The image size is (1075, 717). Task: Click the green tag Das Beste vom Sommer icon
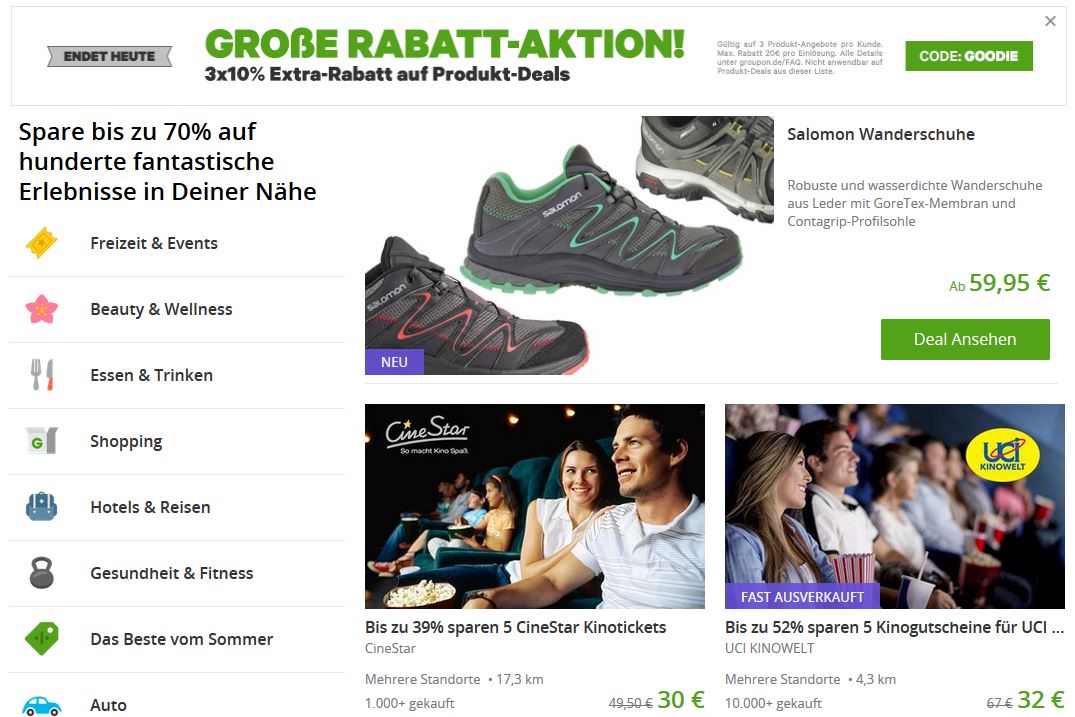pos(41,638)
